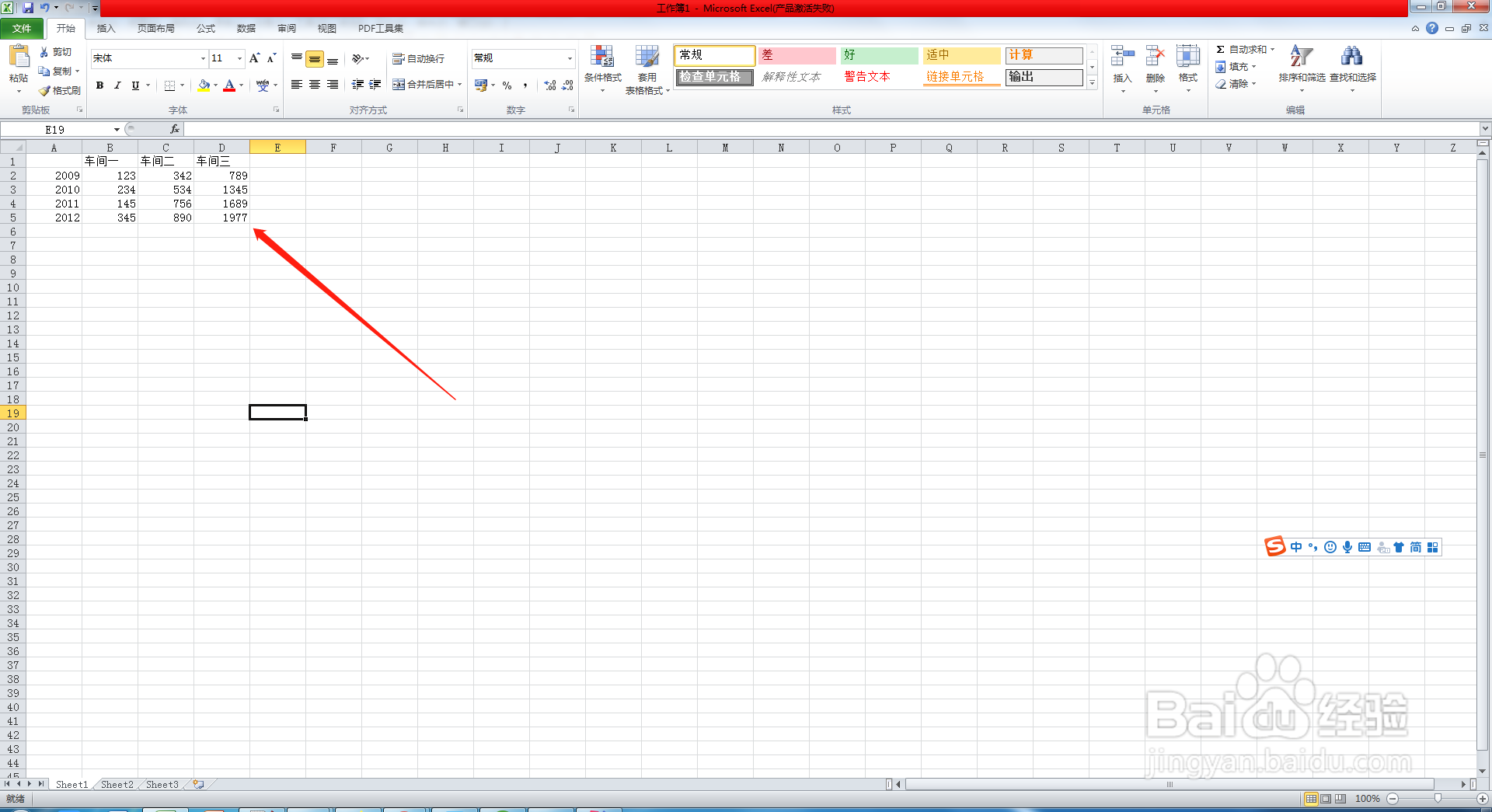The width and height of the screenshot is (1492, 812).
Task: Toggle Bold formatting
Action: pyautogui.click(x=99, y=85)
